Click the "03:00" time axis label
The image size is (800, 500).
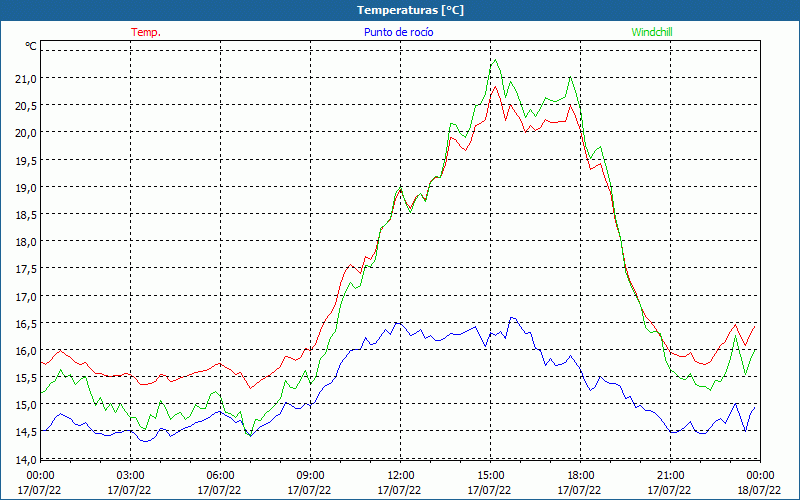pyautogui.click(x=130, y=475)
